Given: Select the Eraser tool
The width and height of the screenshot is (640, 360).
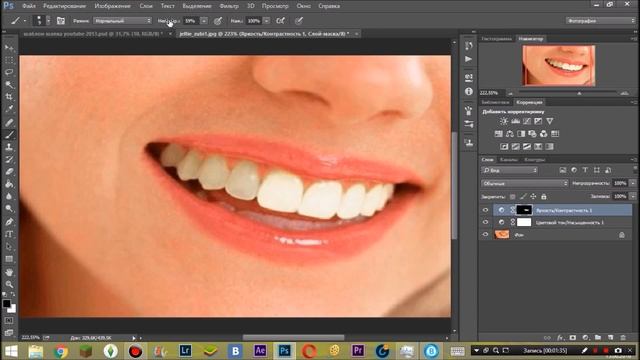Looking at the screenshot, I should pyautogui.click(x=9, y=171).
